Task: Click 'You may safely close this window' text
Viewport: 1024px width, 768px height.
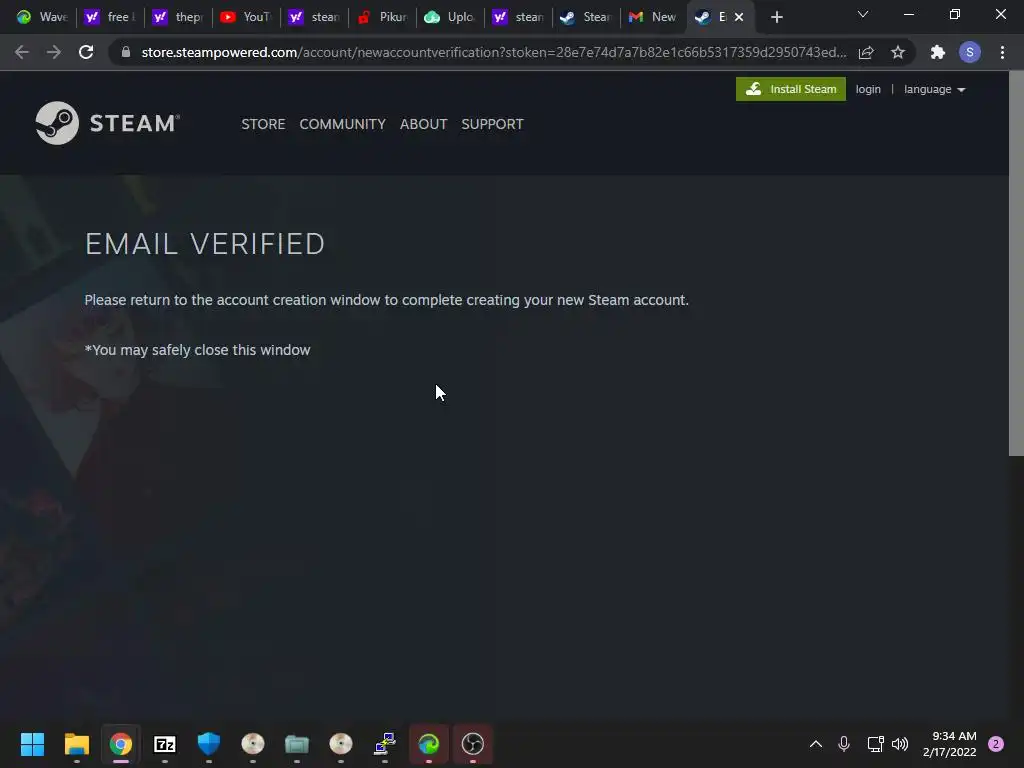Action: pyautogui.click(x=197, y=350)
